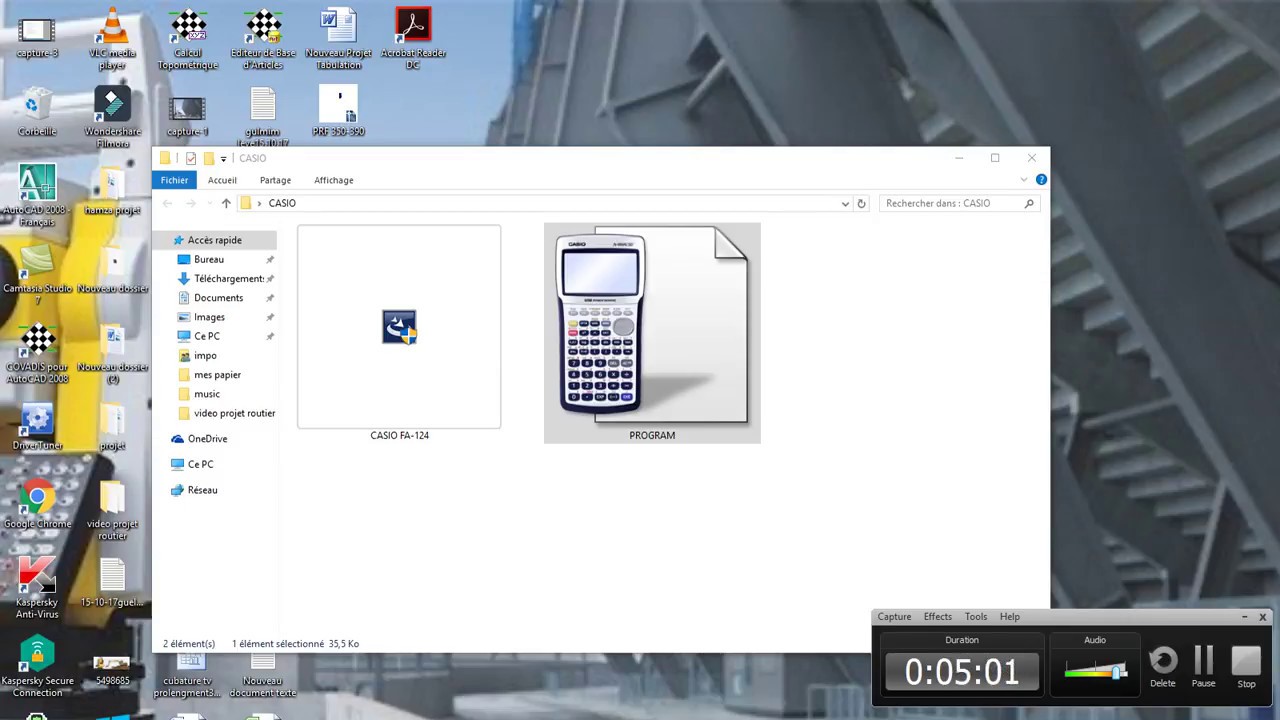Open the hamza projet desktop folder

(x=112, y=192)
